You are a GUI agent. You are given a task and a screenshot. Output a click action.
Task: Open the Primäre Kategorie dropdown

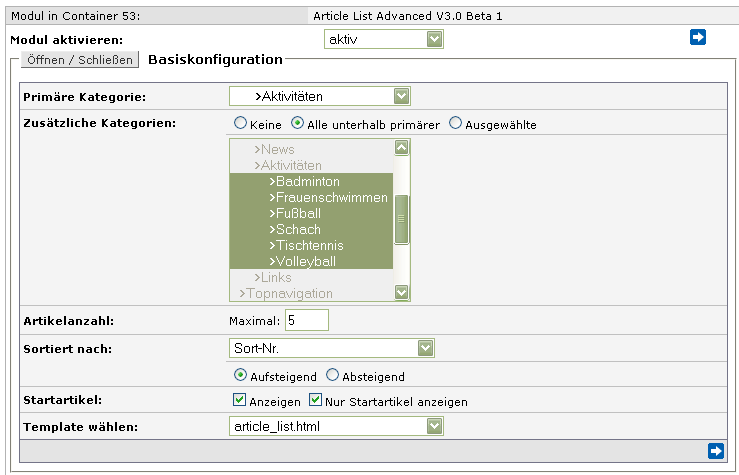319,96
